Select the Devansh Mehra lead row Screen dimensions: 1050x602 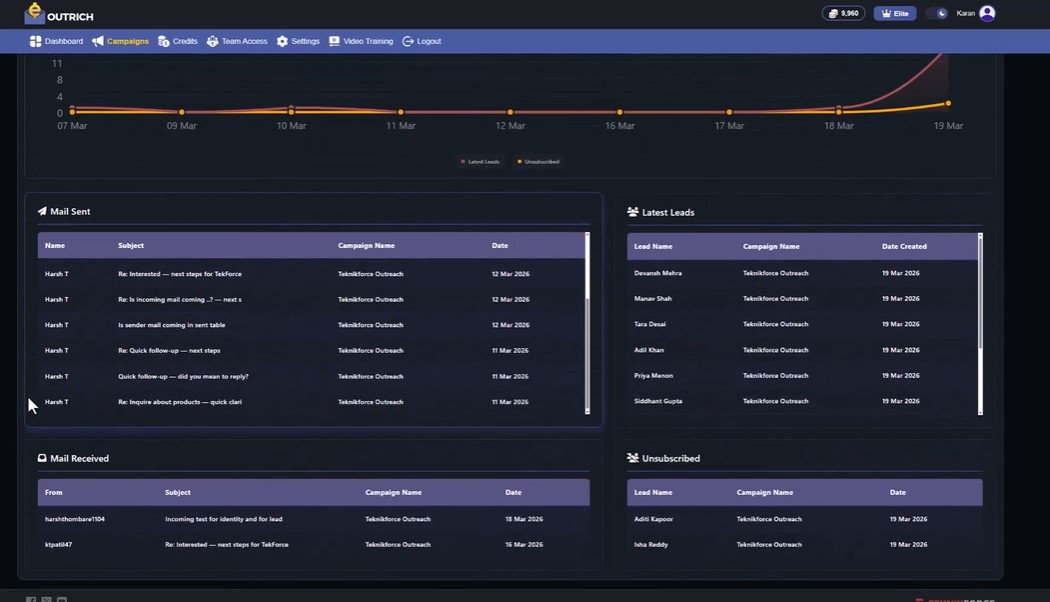coord(802,273)
